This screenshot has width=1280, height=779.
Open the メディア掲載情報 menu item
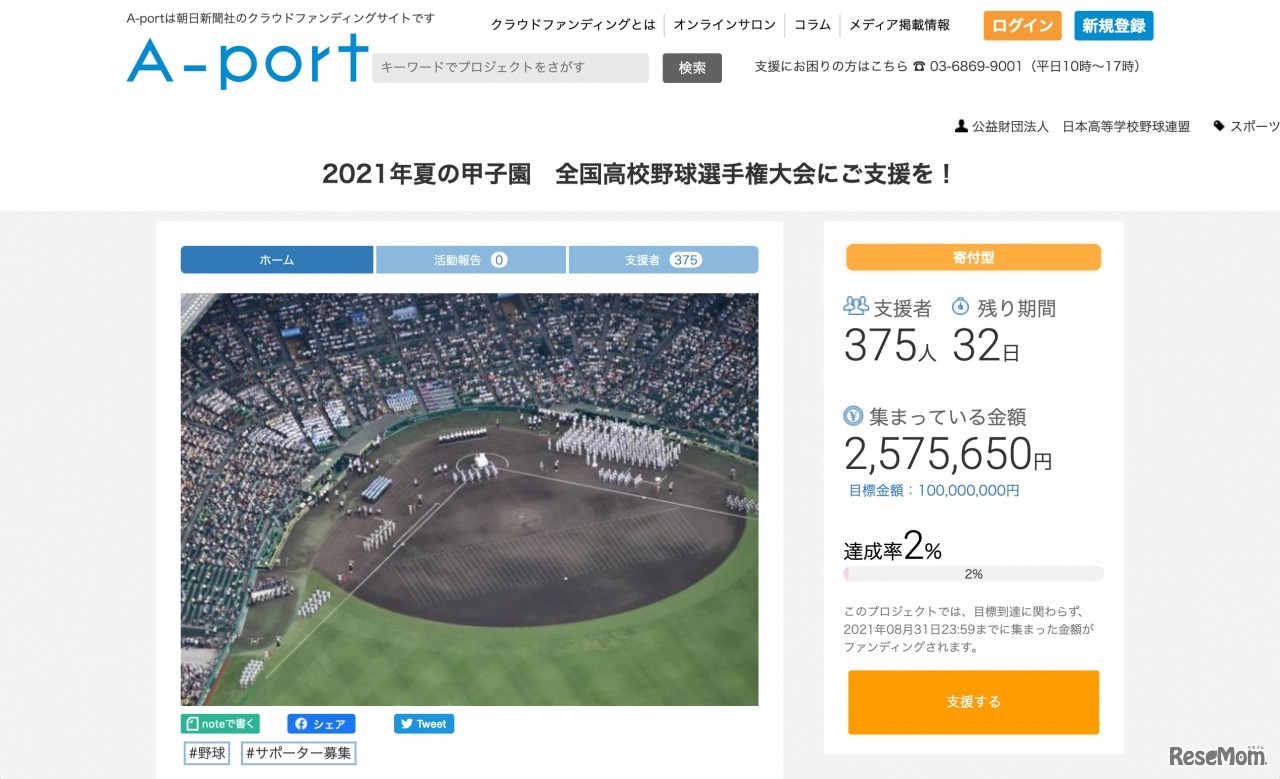click(899, 25)
